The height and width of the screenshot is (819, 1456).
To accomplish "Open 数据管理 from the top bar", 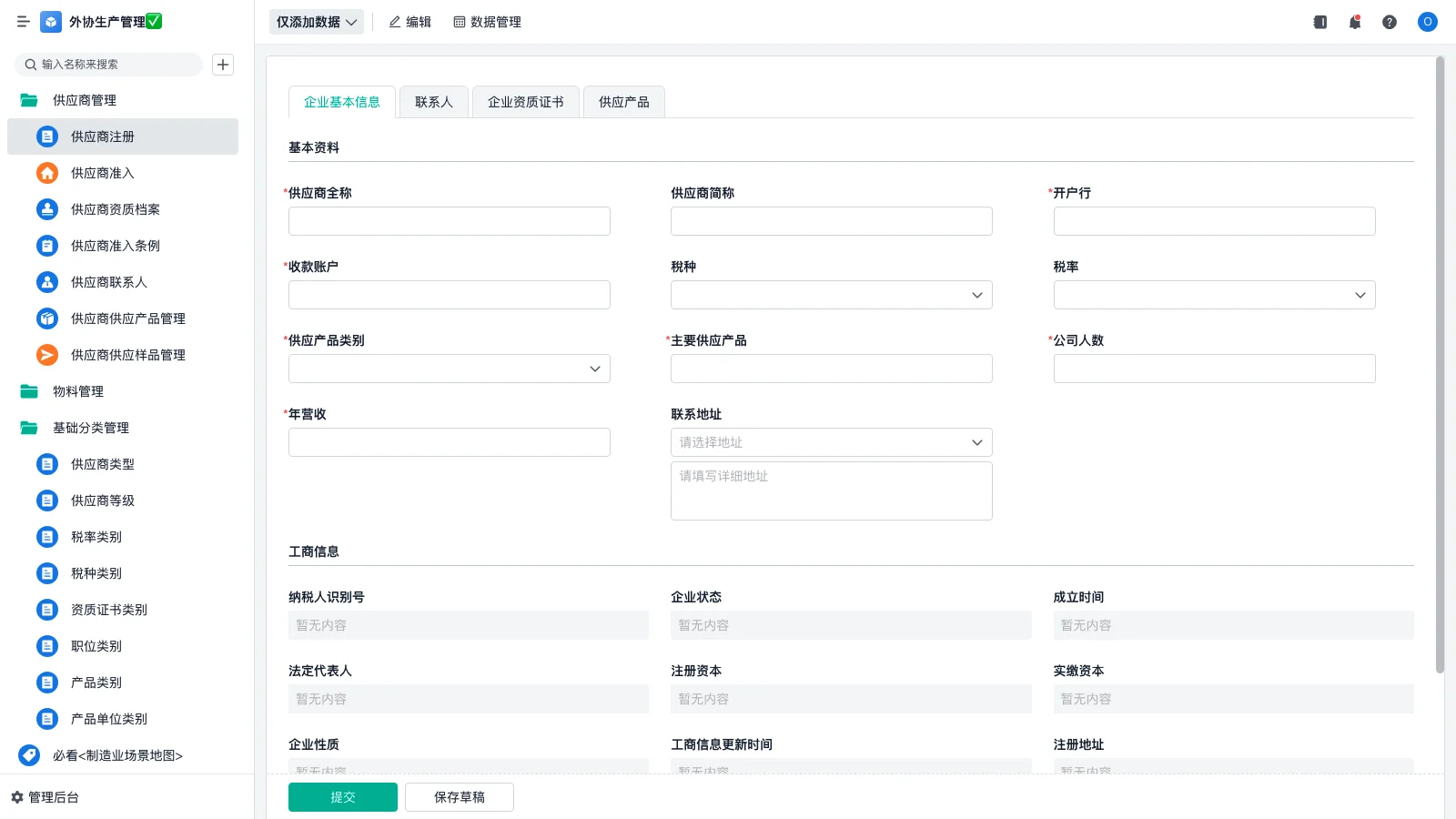I will (487, 22).
